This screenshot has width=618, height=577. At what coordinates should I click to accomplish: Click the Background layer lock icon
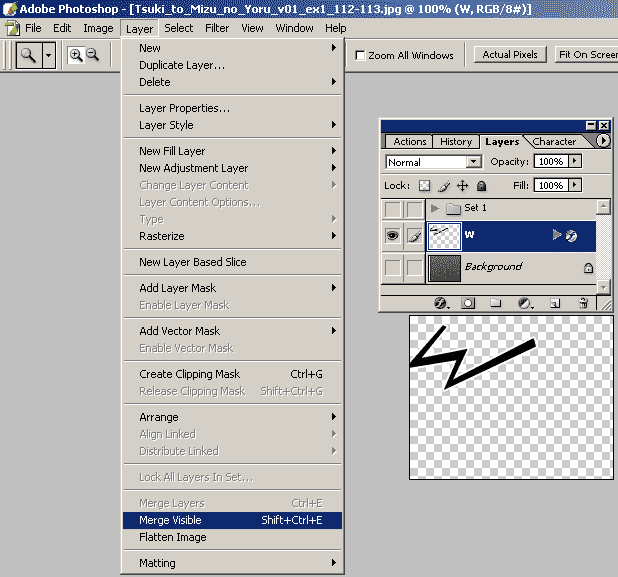click(x=588, y=268)
